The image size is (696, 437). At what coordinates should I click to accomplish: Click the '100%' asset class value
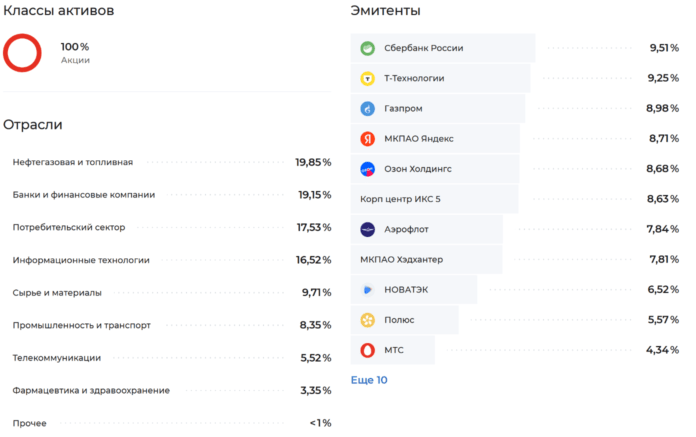[75, 47]
